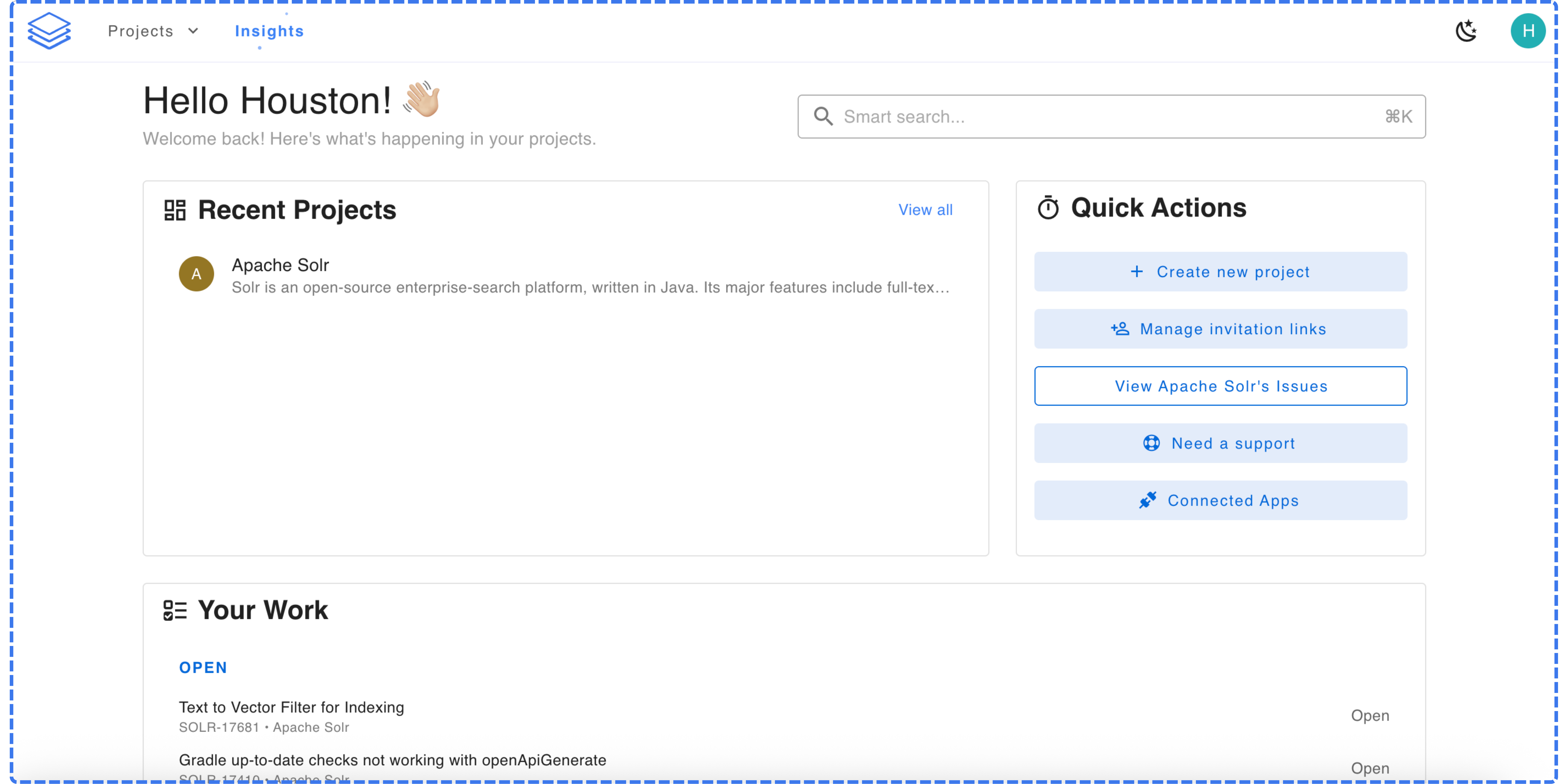Open Gradle up-to-date checks issue

click(x=392, y=760)
